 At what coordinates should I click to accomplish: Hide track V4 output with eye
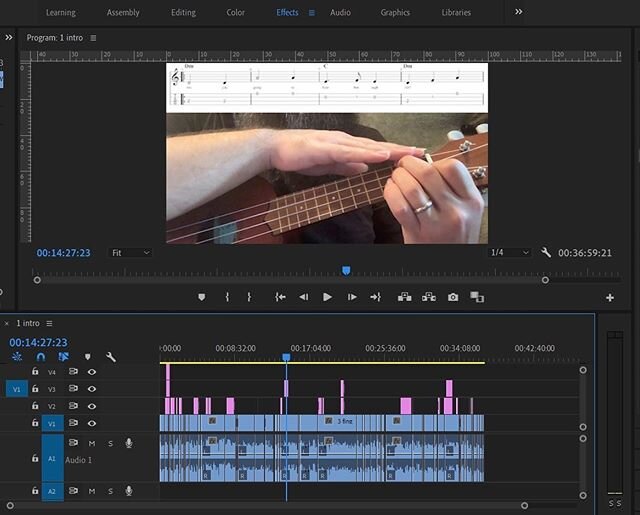[92, 372]
